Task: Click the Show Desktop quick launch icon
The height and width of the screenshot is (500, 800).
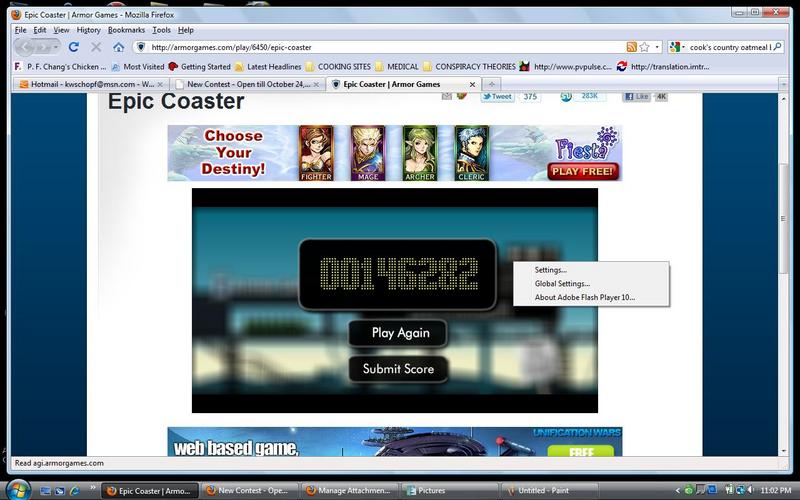Action: coord(45,491)
